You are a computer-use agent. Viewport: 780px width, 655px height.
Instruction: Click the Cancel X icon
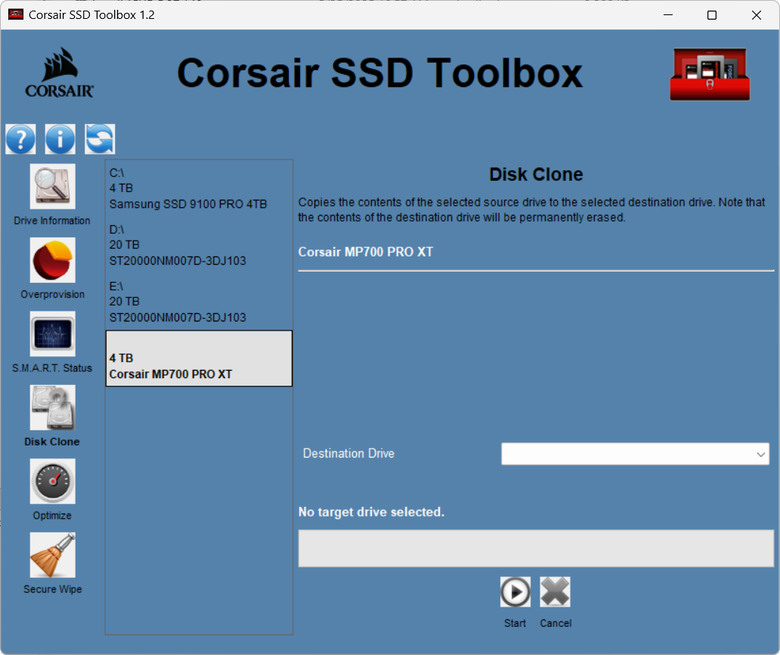click(x=555, y=592)
